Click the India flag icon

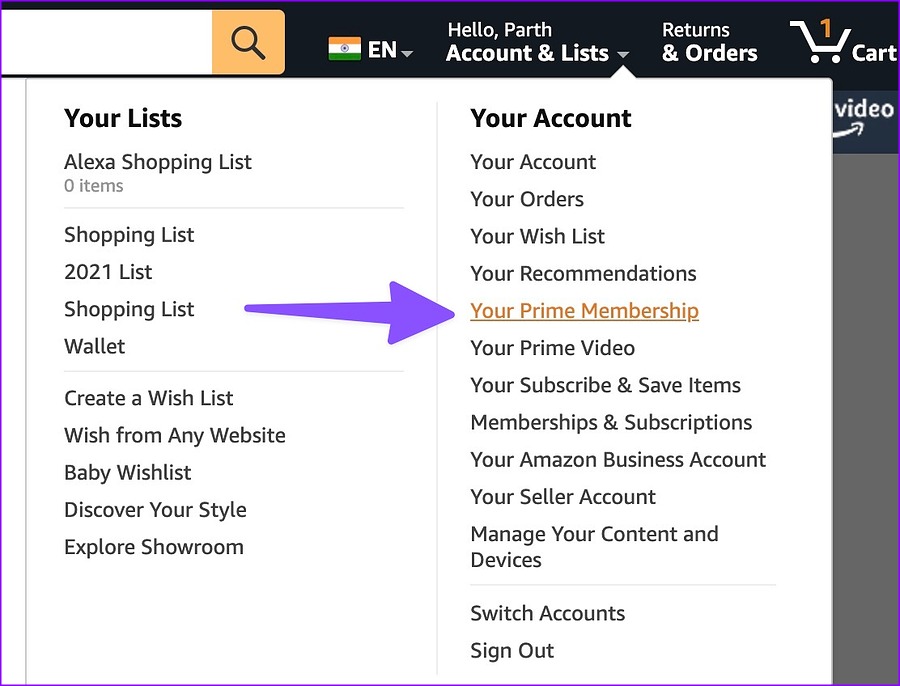(x=344, y=49)
